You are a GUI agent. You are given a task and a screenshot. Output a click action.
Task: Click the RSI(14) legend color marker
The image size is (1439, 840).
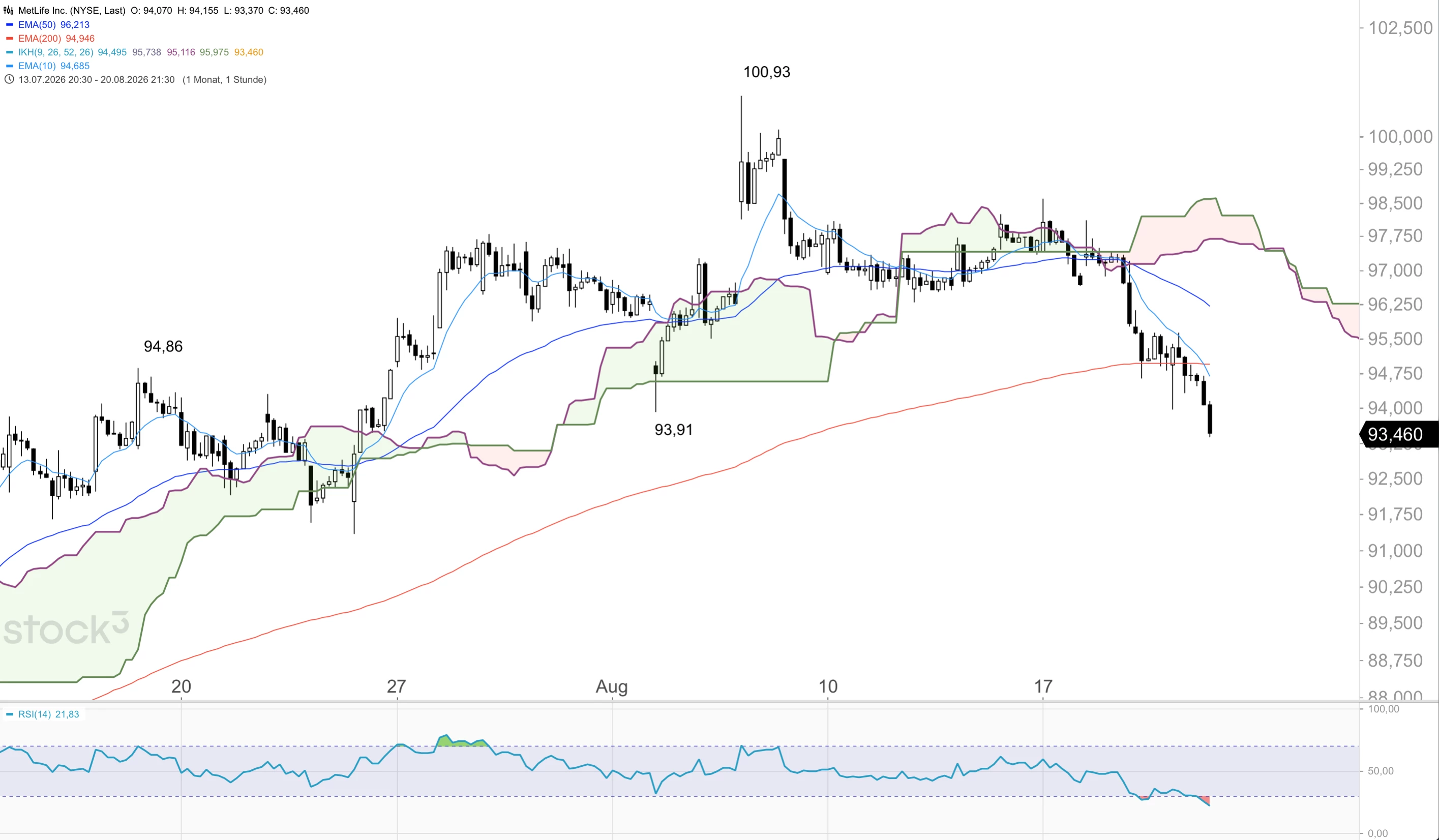pyautogui.click(x=9, y=714)
